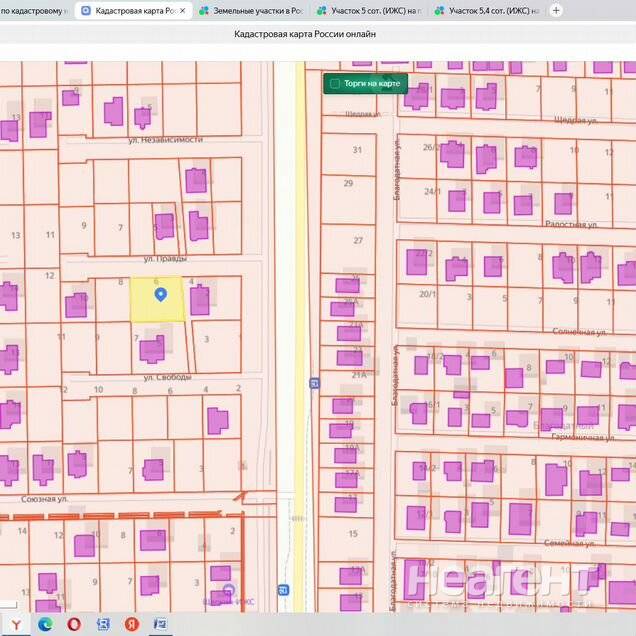Switch to first tab "по кадастровому"

click(34, 11)
